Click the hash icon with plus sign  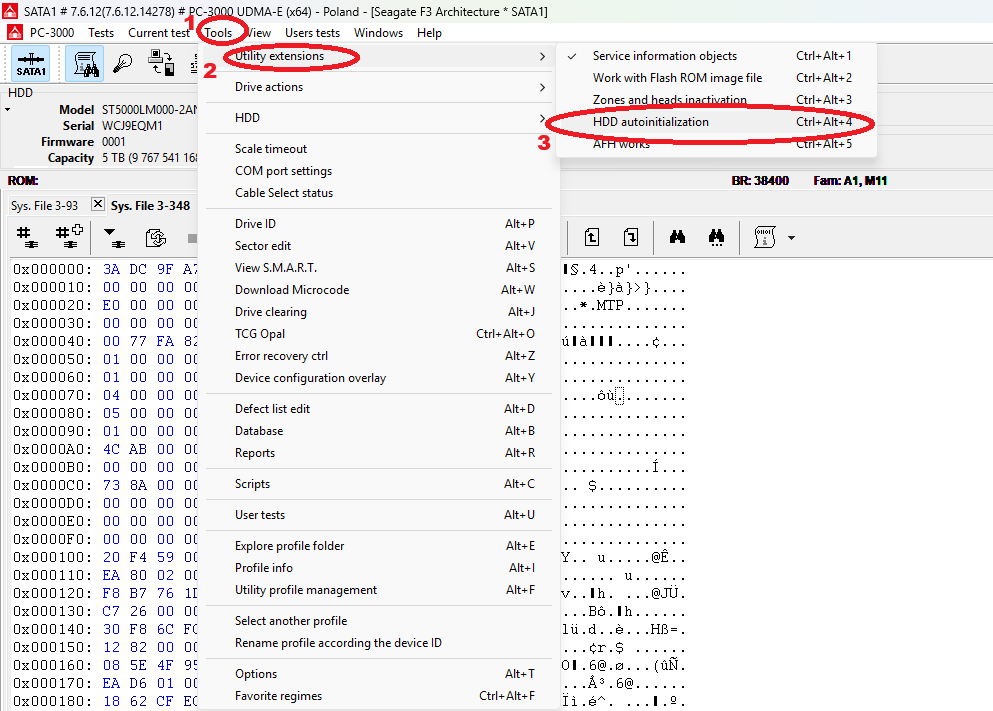[68, 238]
